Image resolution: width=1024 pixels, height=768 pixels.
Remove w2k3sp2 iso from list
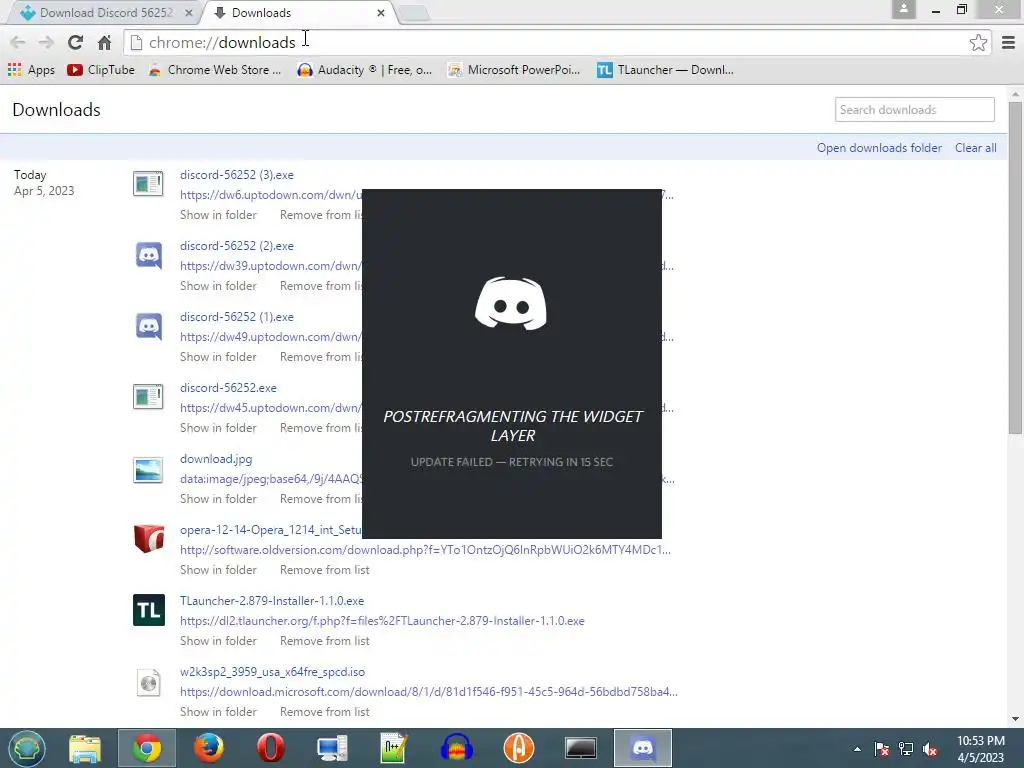pyautogui.click(x=325, y=712)
